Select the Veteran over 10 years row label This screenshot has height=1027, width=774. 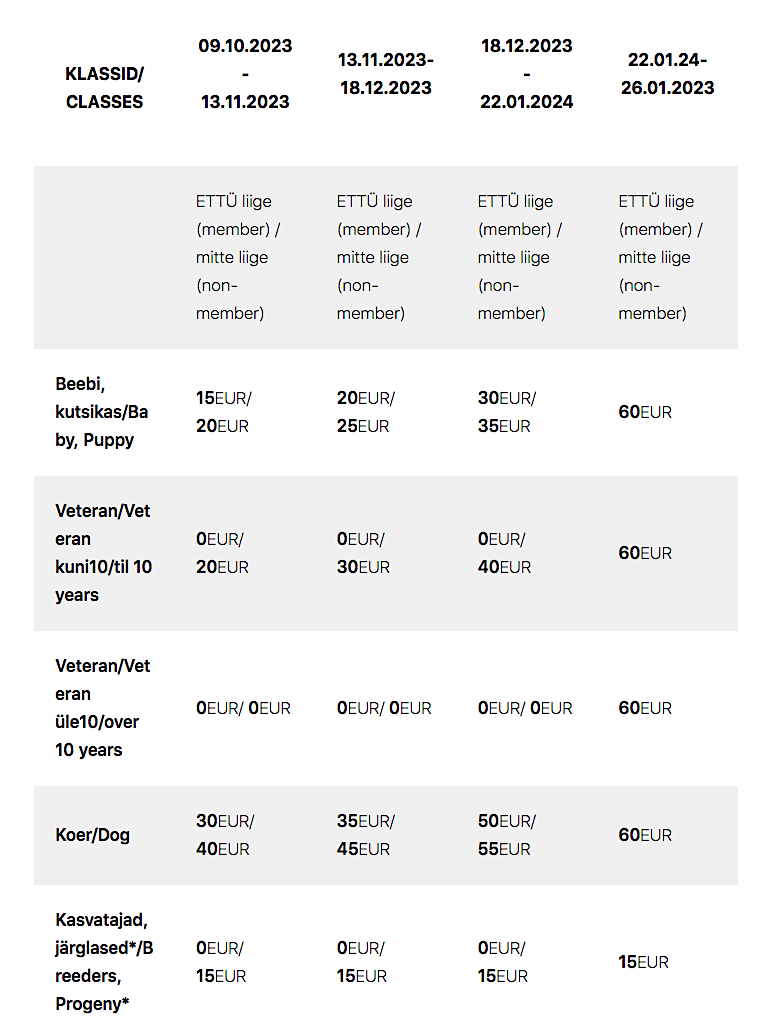[x=103, y=708]
